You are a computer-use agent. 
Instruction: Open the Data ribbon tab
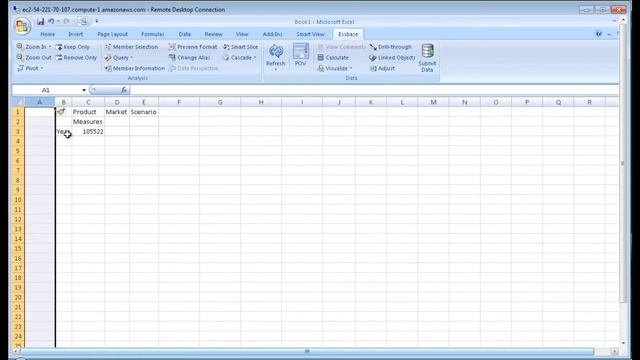[184, 34]
